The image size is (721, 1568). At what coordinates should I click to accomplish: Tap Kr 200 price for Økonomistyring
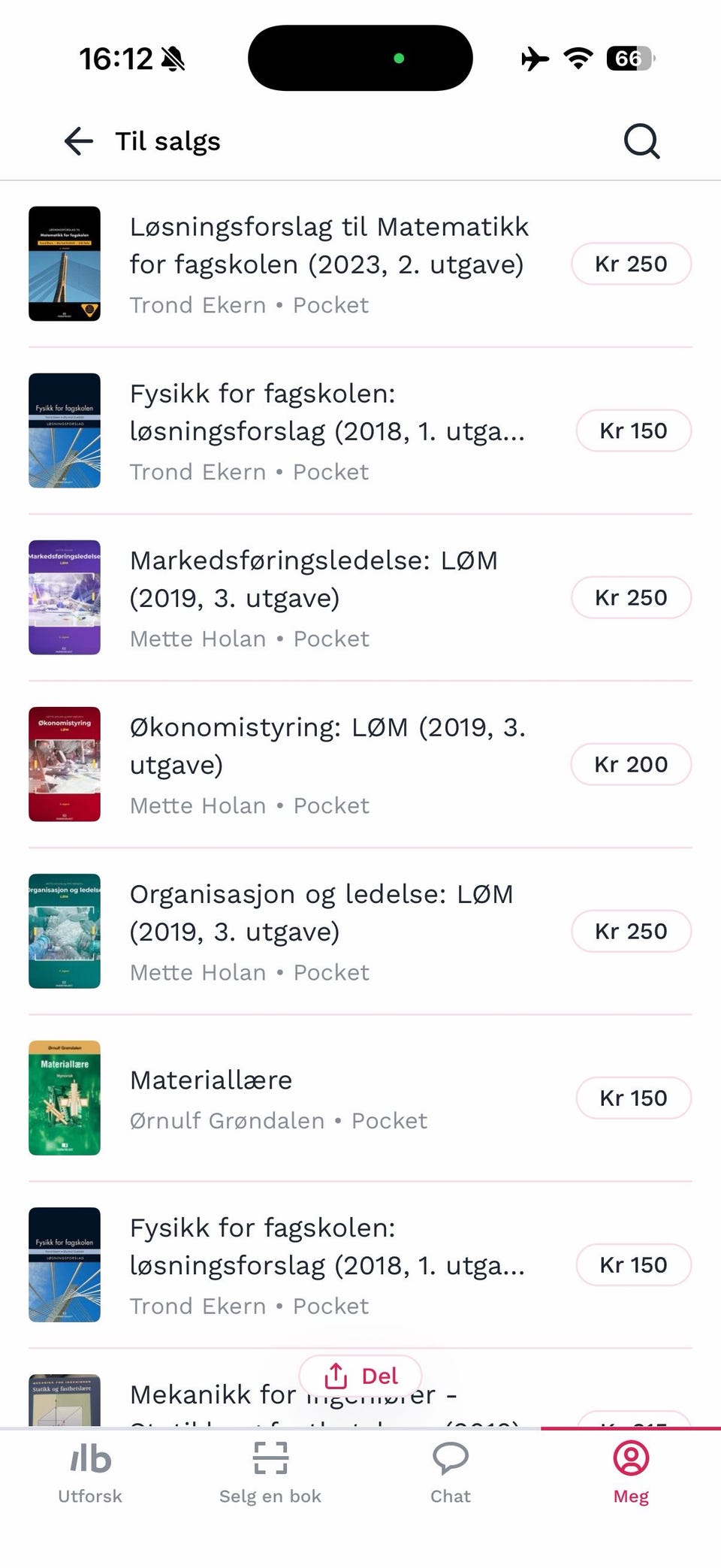(631, 764)
